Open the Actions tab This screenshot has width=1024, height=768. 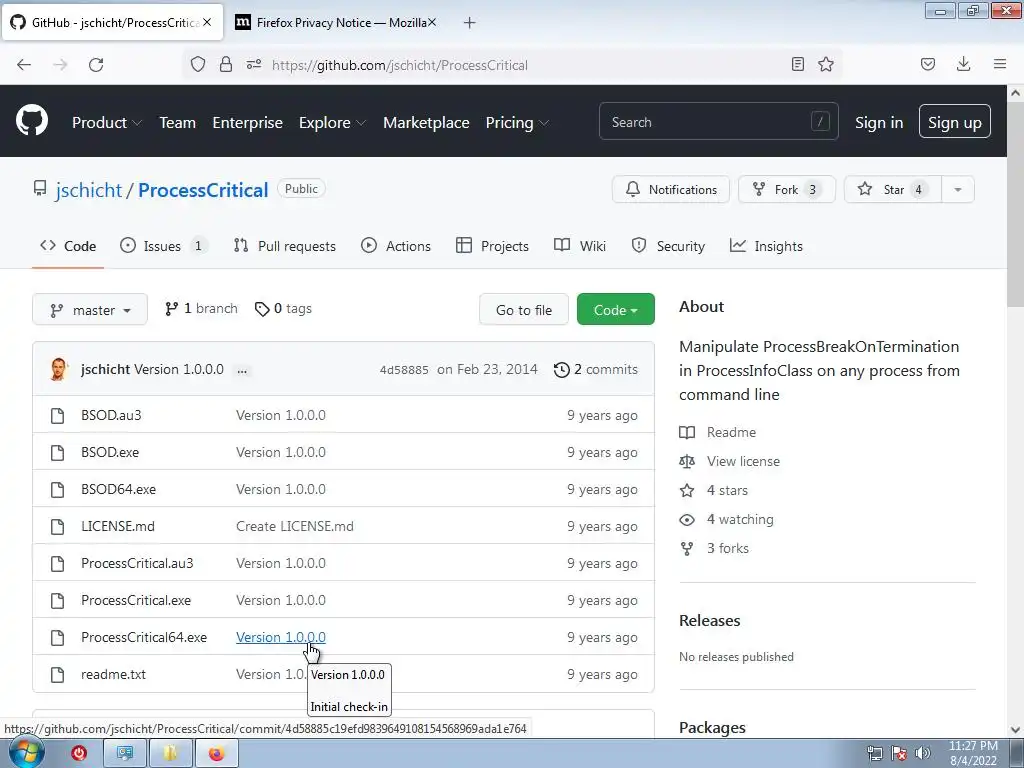pos(396,246)
